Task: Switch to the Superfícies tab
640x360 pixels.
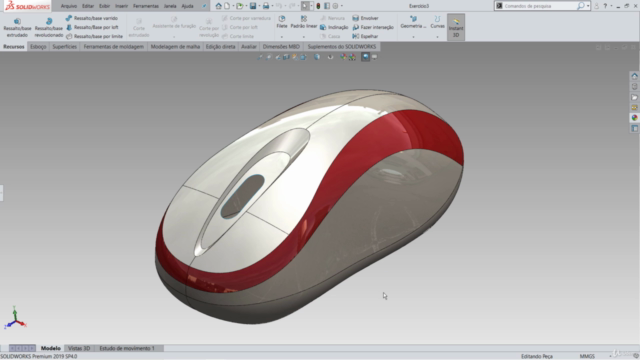Action: 64,47
